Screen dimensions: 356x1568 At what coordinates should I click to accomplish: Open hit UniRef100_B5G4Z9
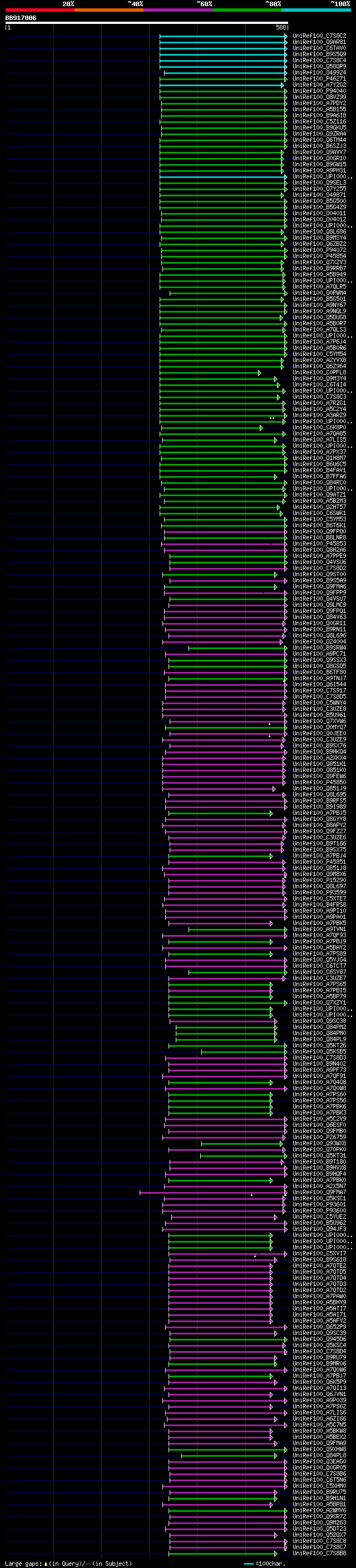(319, 207)
